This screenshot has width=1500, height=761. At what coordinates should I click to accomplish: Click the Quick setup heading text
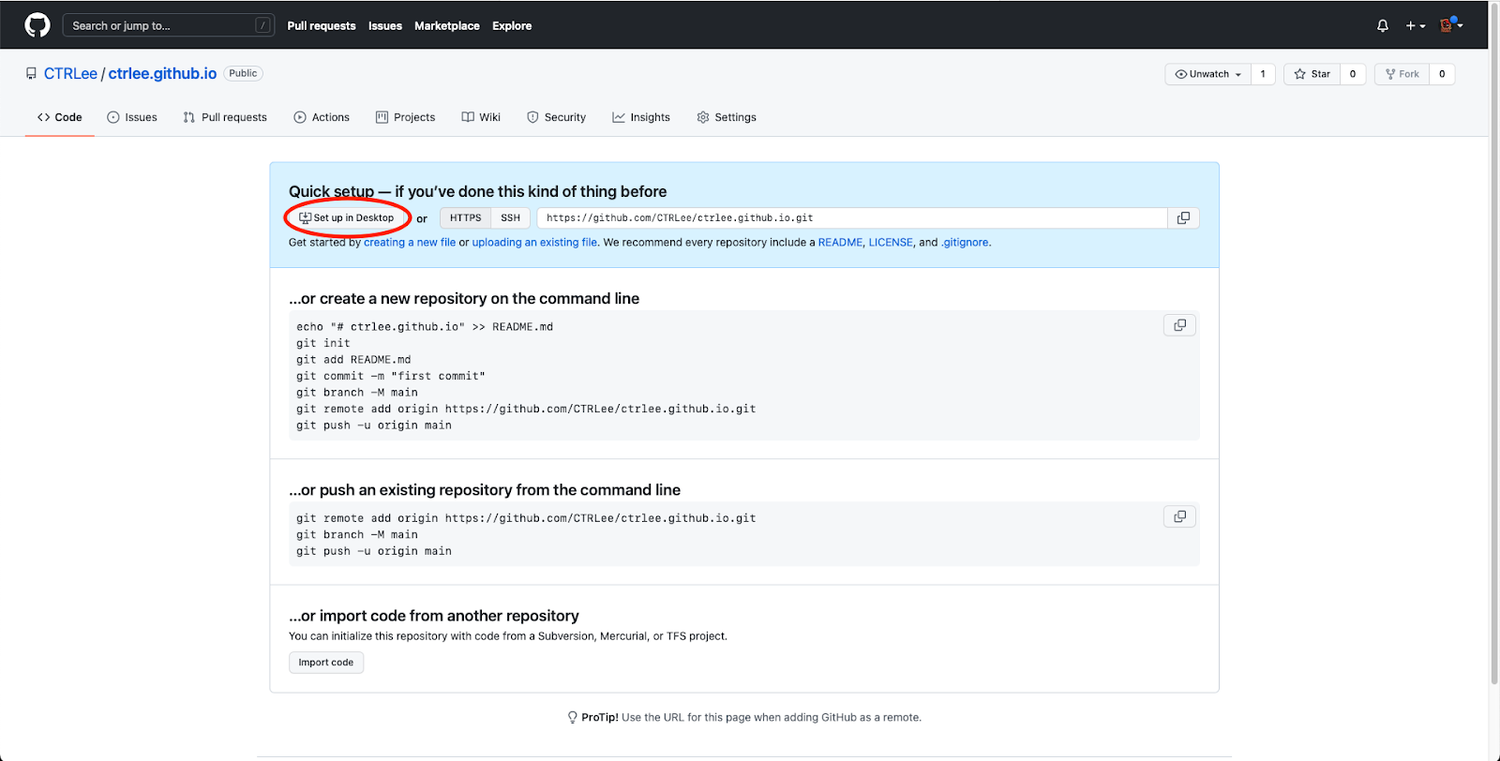pos(477,191)
